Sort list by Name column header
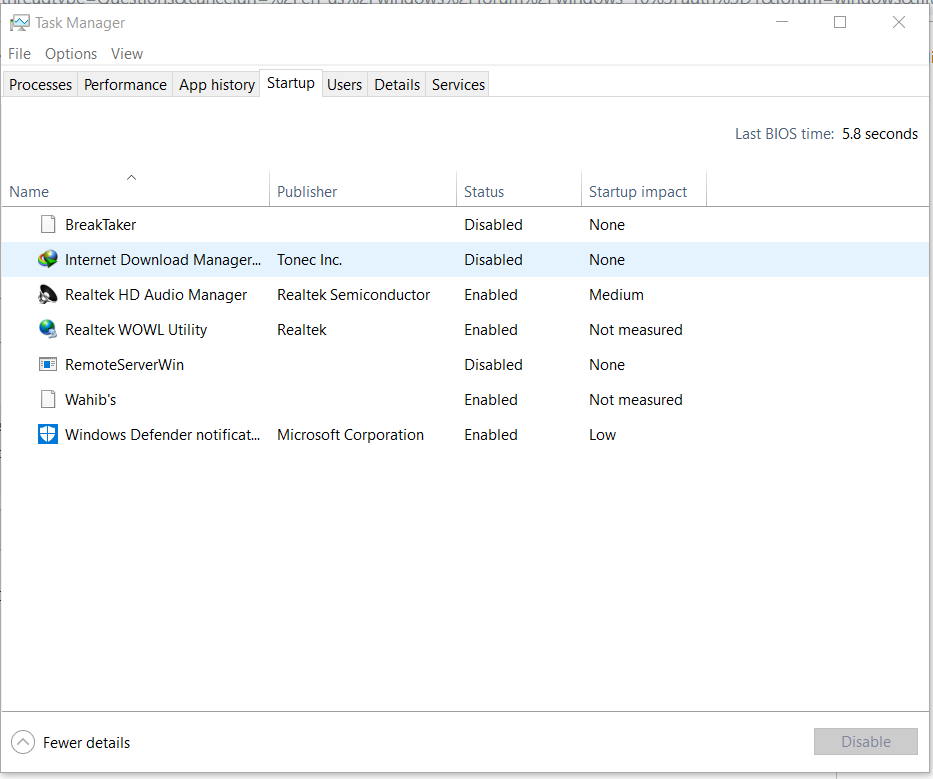This screenshot has width=933, height=779. coord(29,192)
